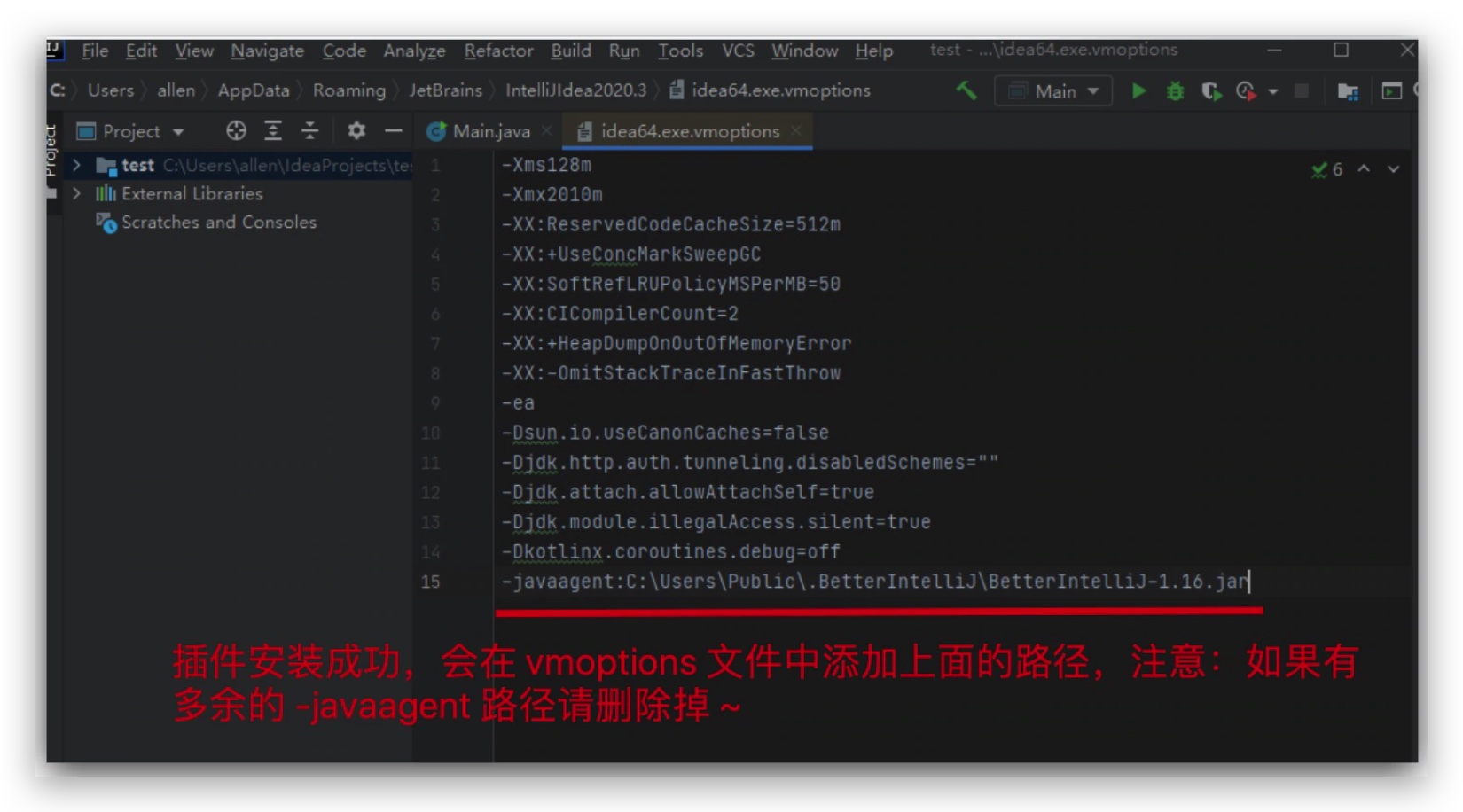This screenshot has width=1463, height=812.
Task: Expand all items in the Project panel
Action: pos(273,131)
